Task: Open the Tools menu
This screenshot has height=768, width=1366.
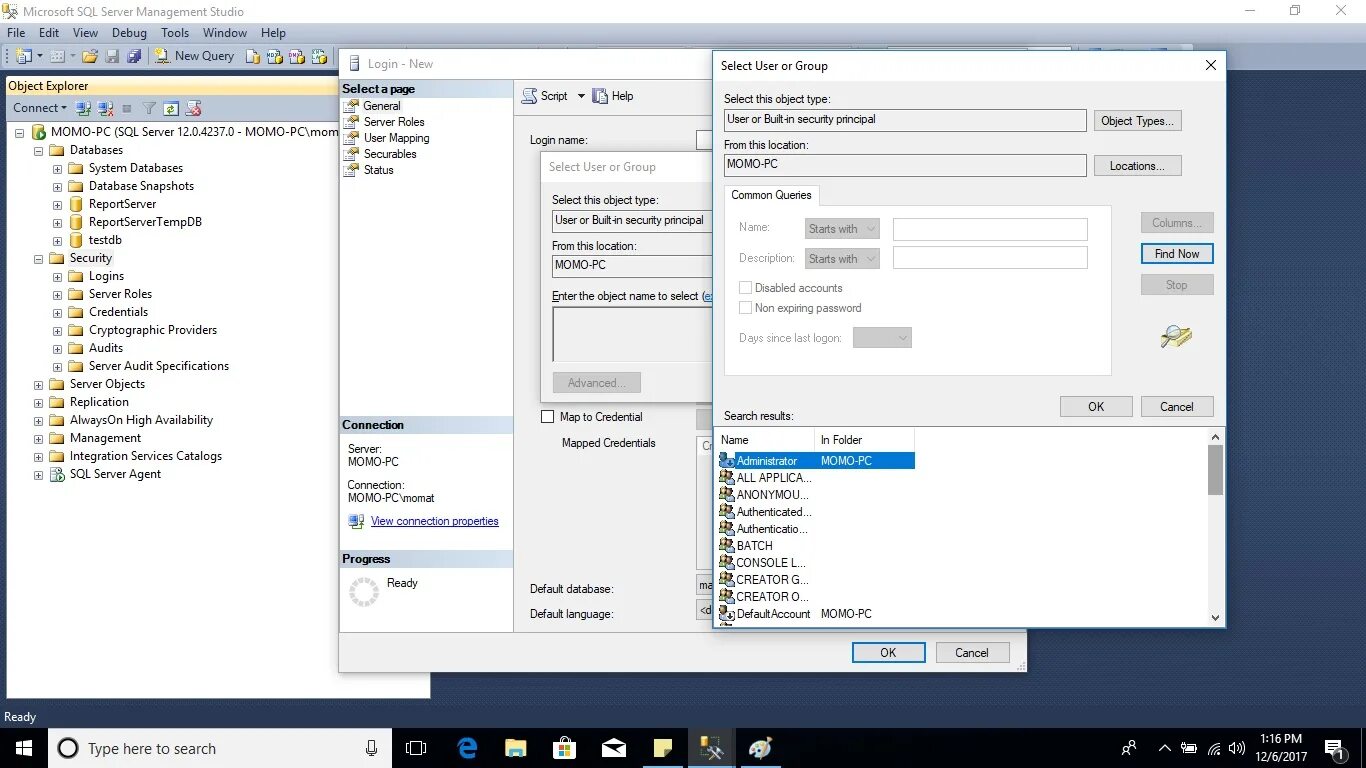Action: pyautogui.click(x=175, y=33)
